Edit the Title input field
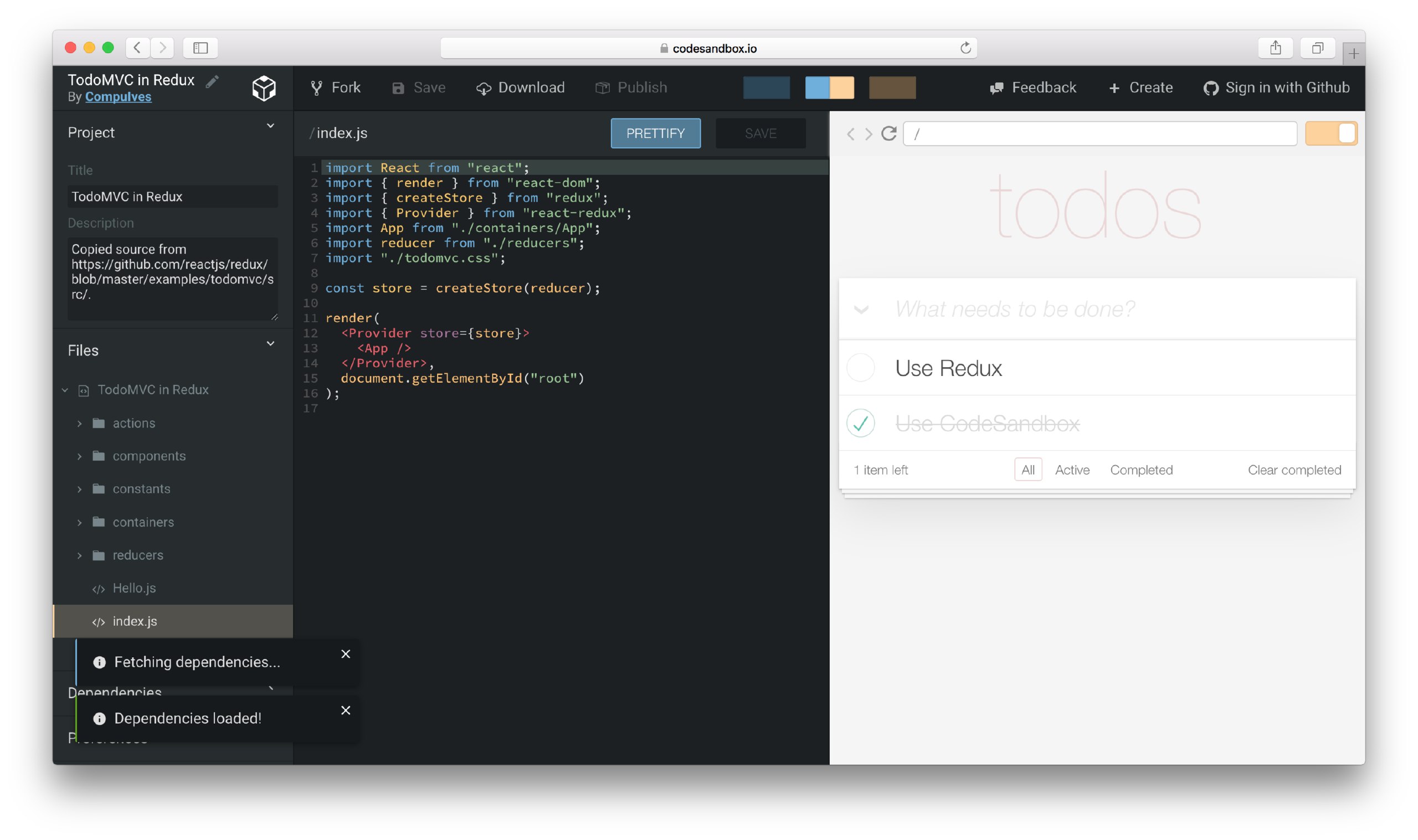 pyautogui.click(x=173, y=197)
